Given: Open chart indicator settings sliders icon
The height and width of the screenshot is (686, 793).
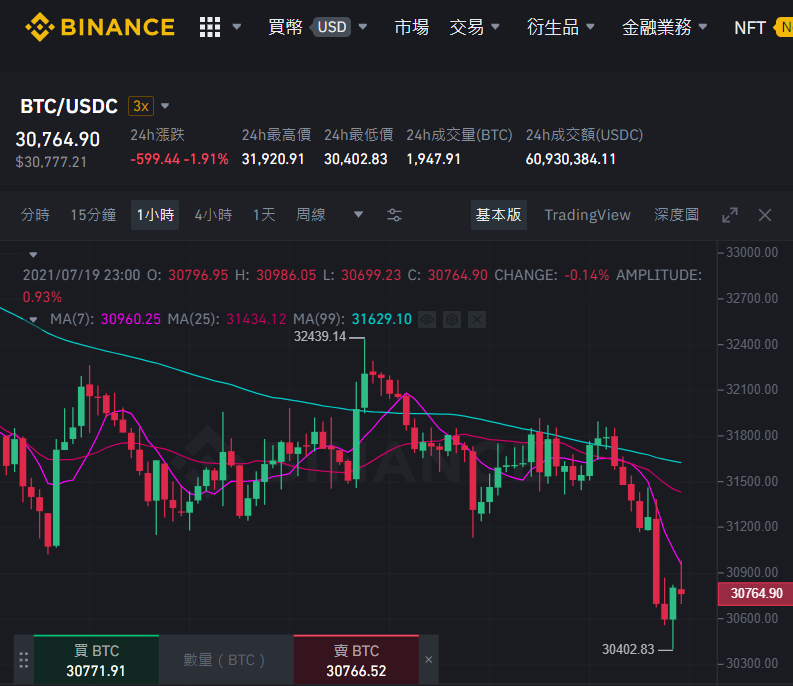Looking at the screenshot, I should (x=394, y=215).
